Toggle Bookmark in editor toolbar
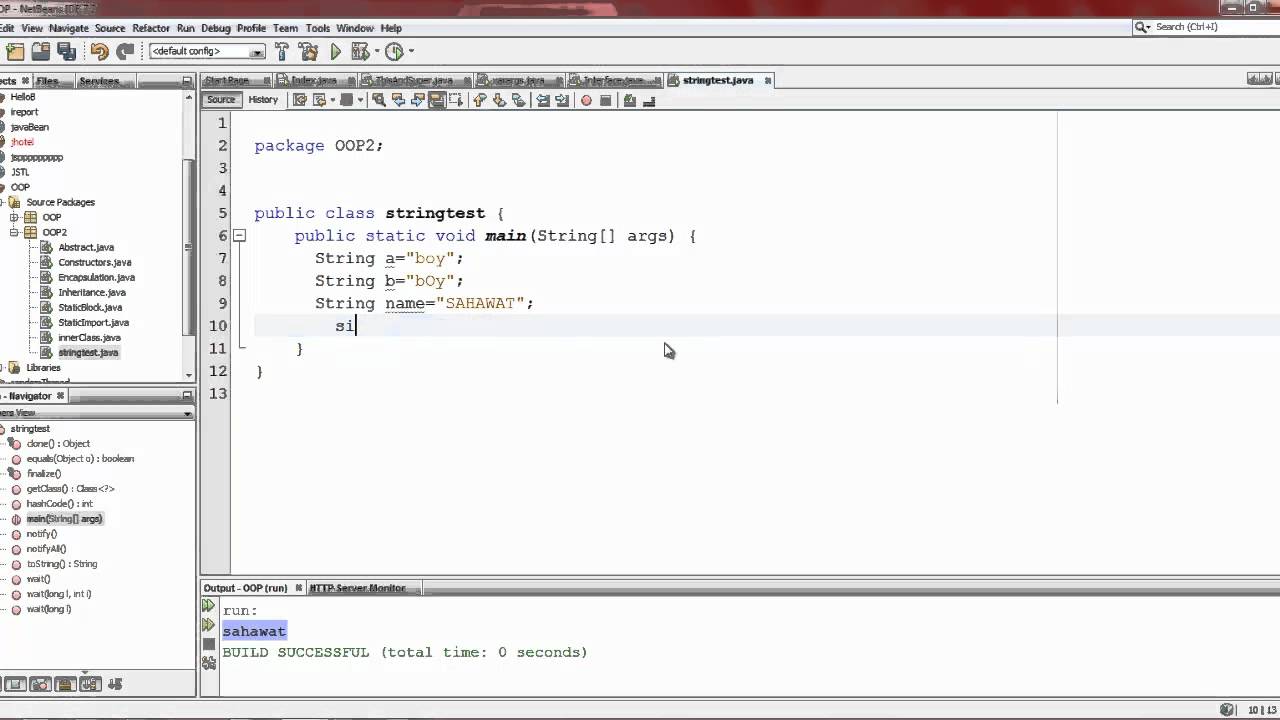 518,100
